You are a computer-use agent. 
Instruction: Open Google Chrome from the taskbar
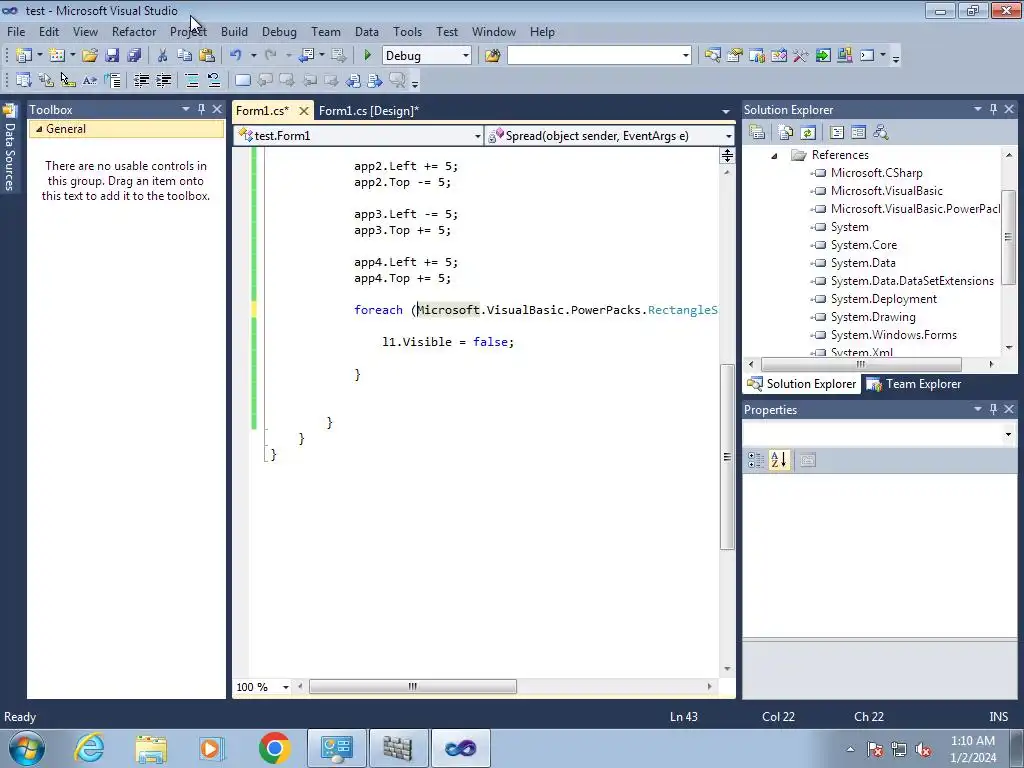point(275,748)
